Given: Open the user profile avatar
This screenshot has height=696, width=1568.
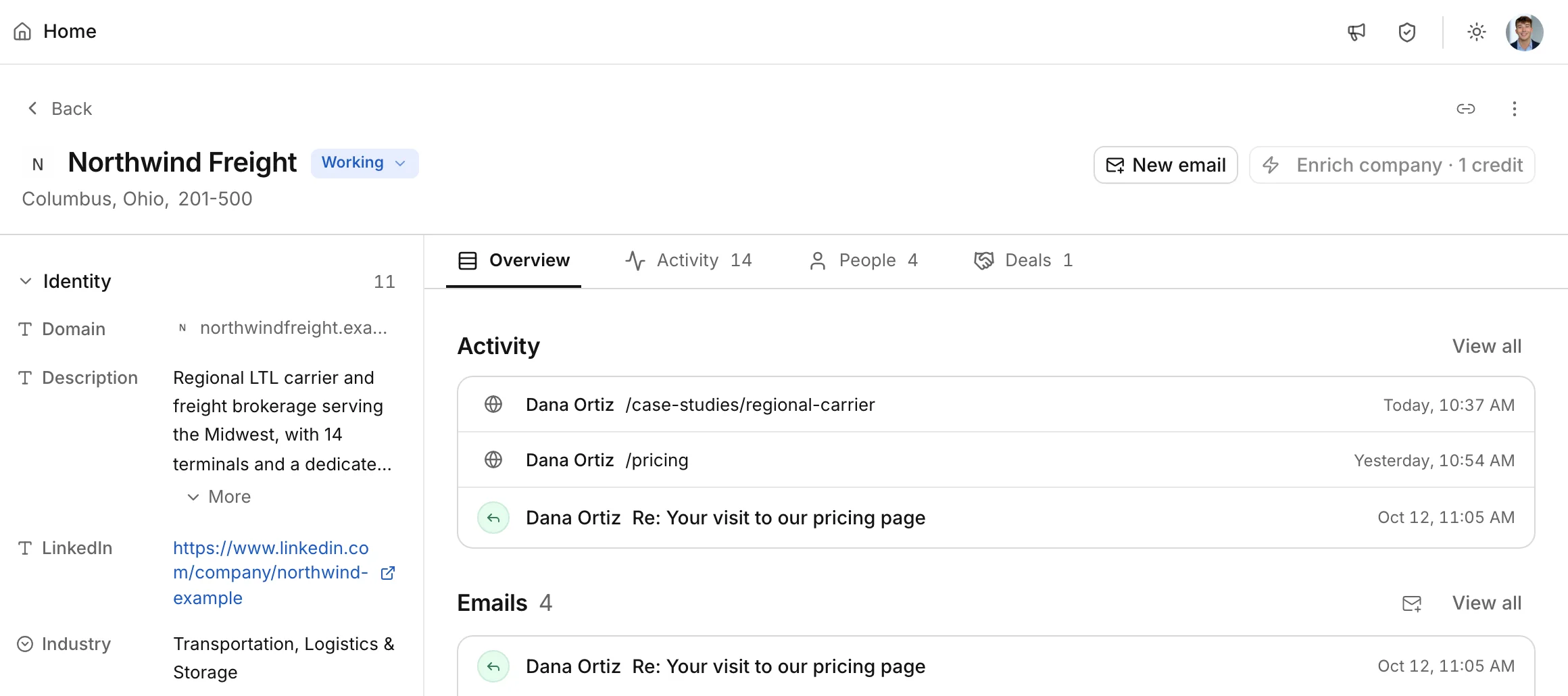Looking at the screenshot, I should (x=1525, y=32).
